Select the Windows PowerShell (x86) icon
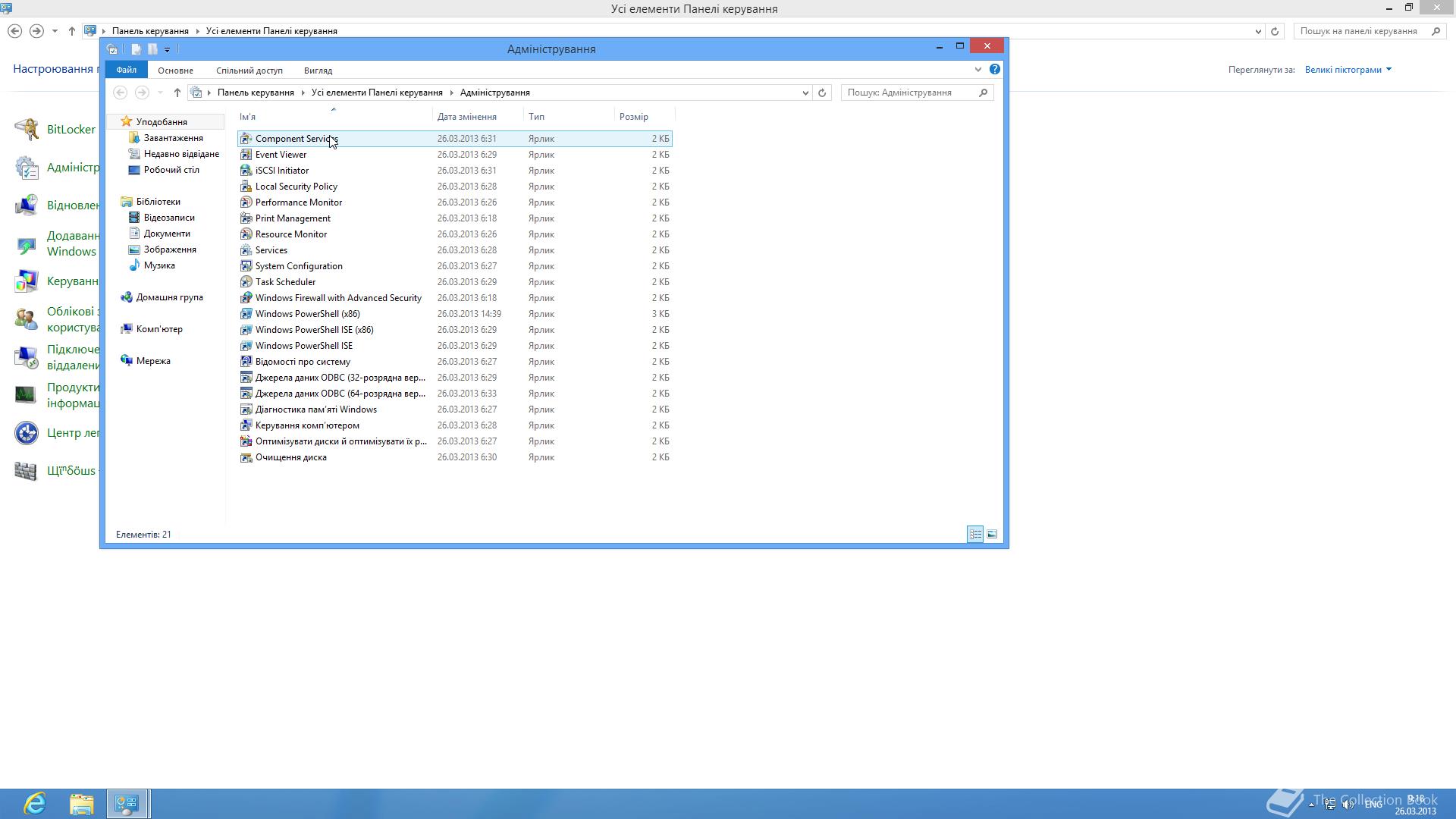The width and height of the screenshot is (1456, 819). (246, 314)
